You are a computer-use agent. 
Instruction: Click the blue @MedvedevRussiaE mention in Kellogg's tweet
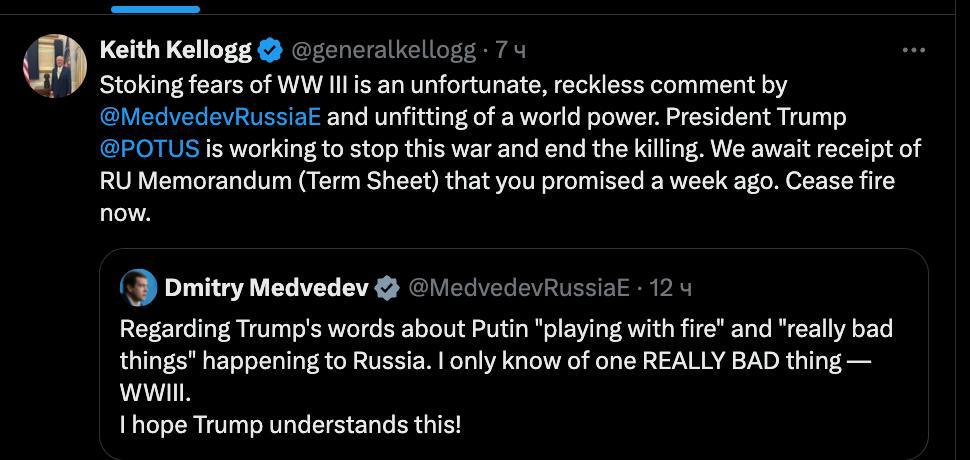211,116
